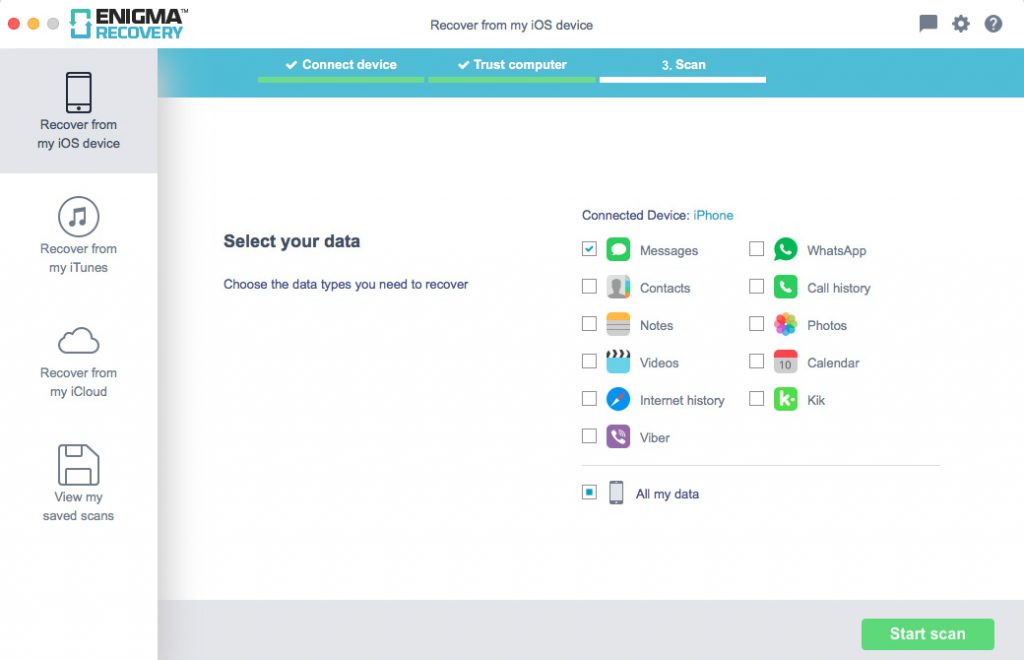Tick the Call history checkbox
Viewport: 1024px width, 660px height.
[757, 287]
